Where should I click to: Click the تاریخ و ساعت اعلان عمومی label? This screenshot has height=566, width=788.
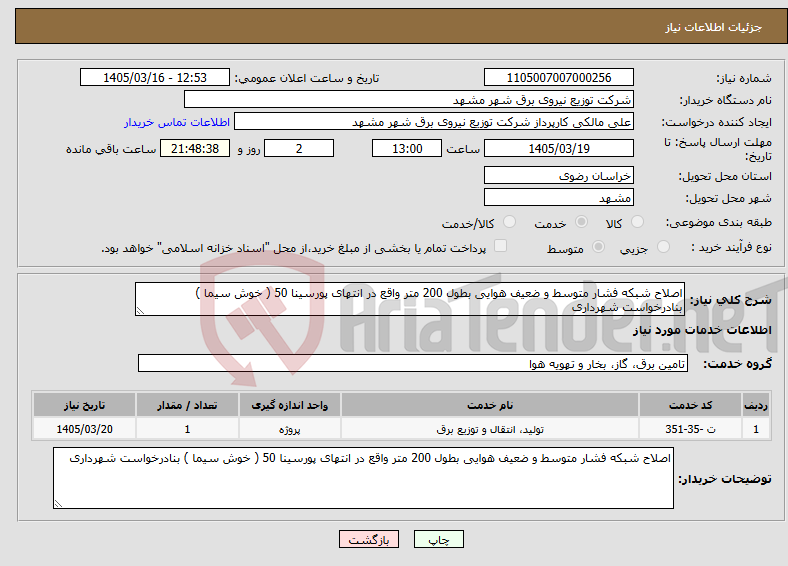click(307, 78)
